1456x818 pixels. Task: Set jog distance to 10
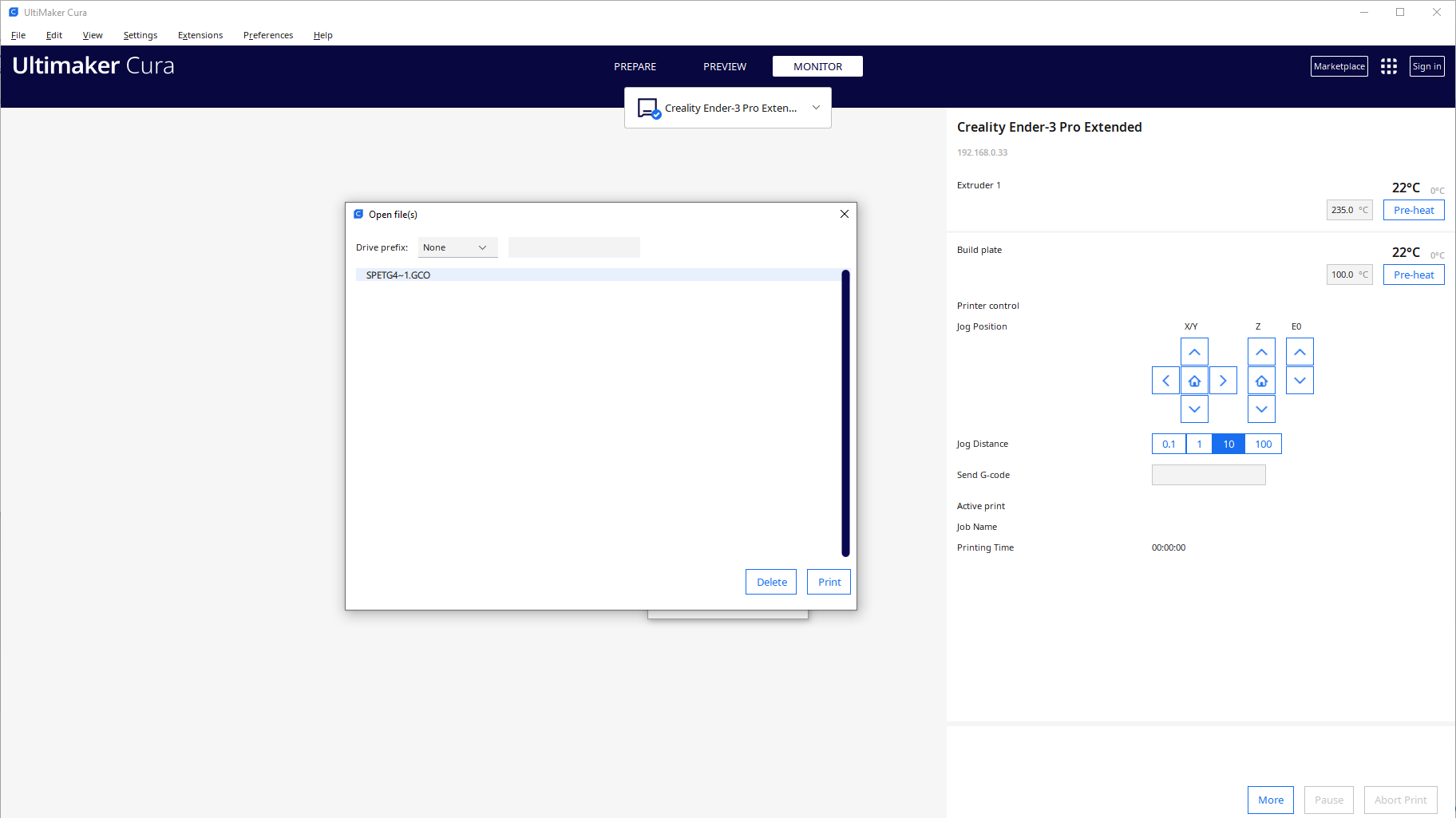point(1228,444)
